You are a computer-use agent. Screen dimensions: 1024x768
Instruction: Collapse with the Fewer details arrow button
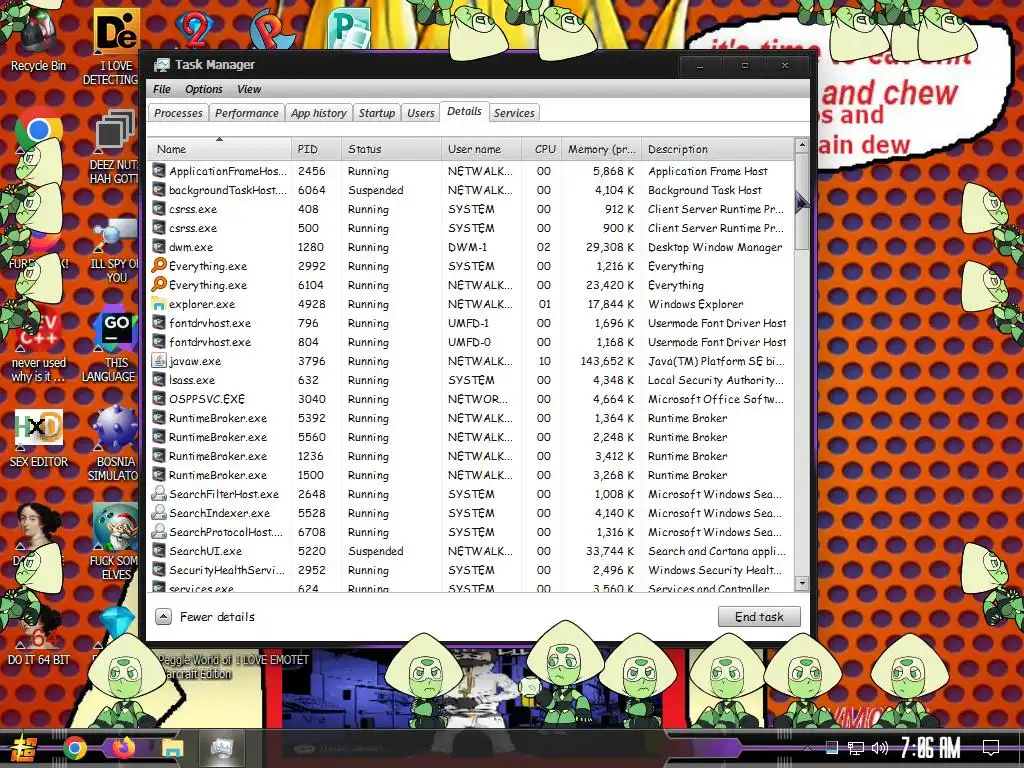tap(163, 616)
